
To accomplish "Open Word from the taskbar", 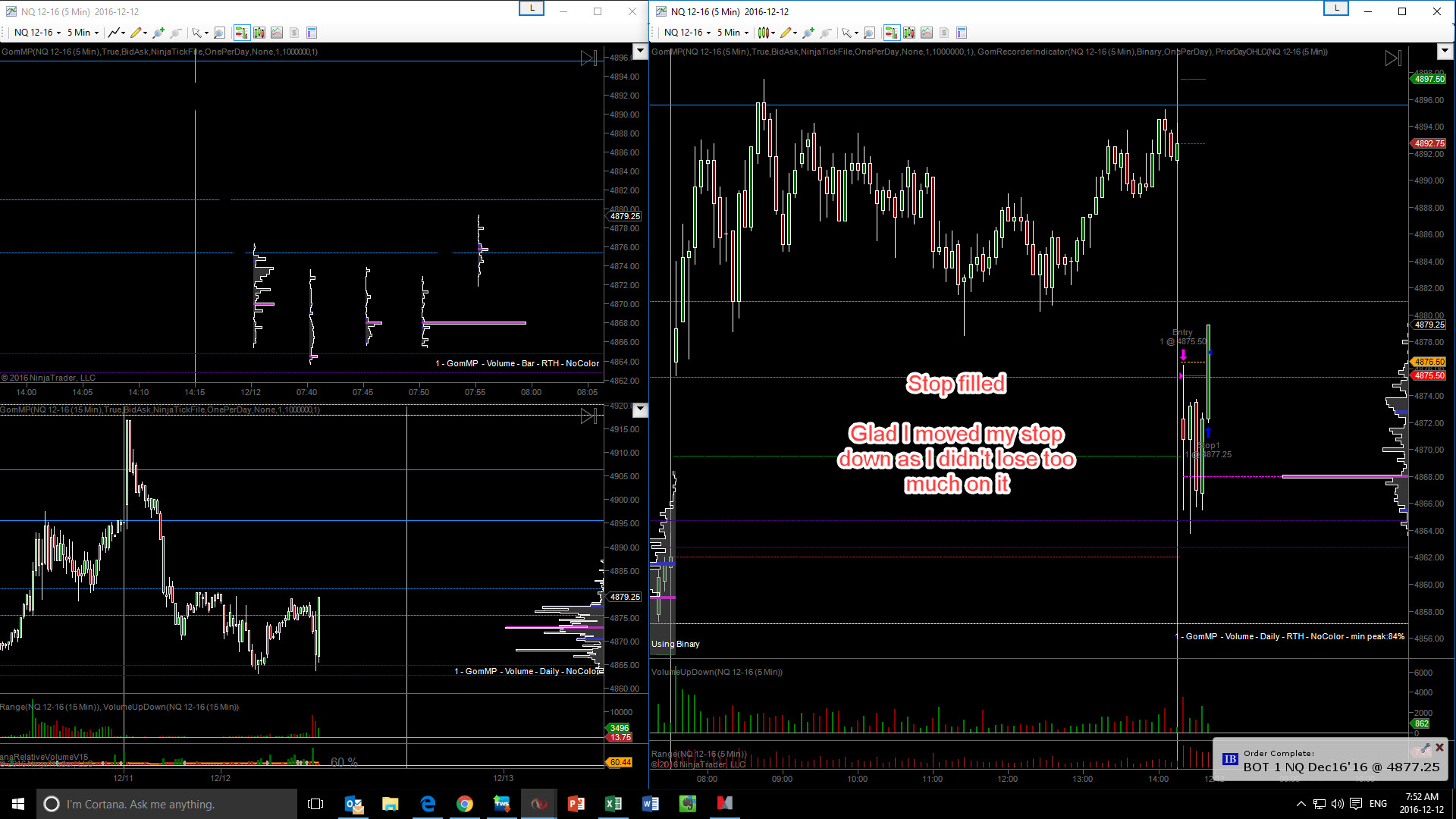I will [651, 804].
